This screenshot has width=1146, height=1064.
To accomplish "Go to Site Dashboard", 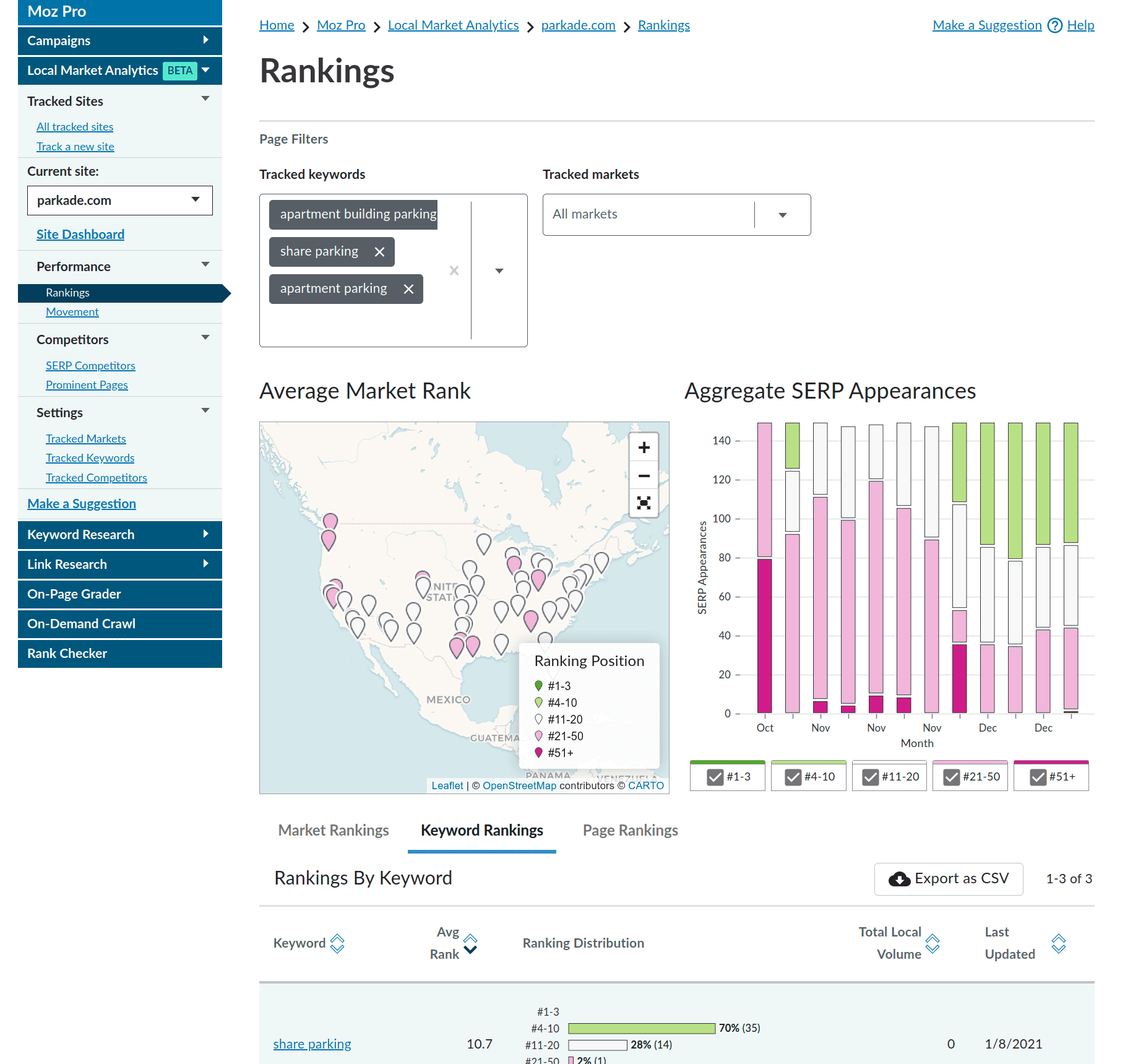I will (x=80, y=235).
